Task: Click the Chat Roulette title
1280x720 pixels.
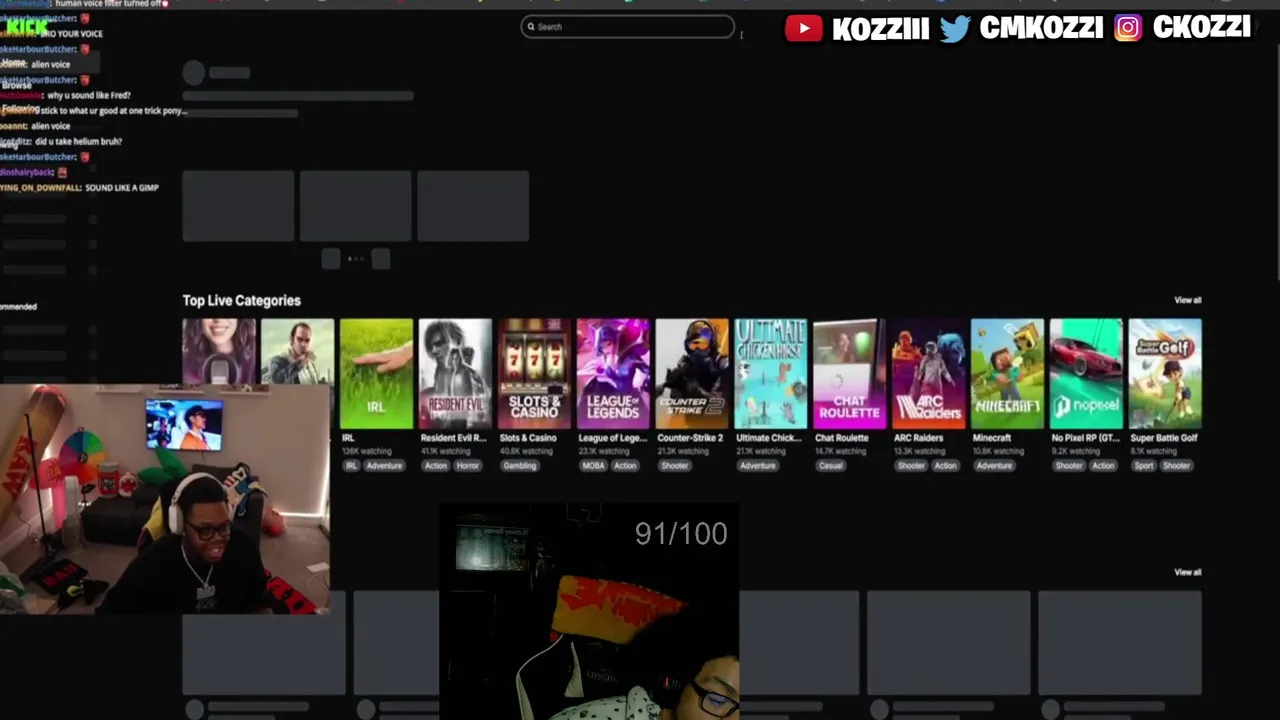Action: tap(842, 438)
